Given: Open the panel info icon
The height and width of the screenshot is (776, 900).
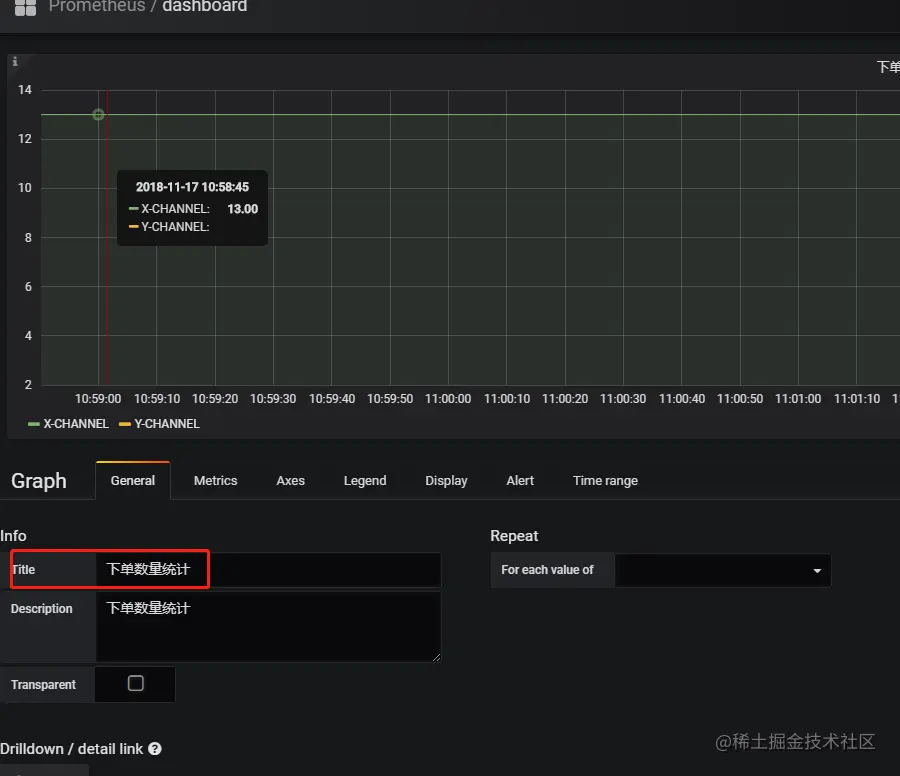Looking at the screenshot, I should tap(15, 61).
